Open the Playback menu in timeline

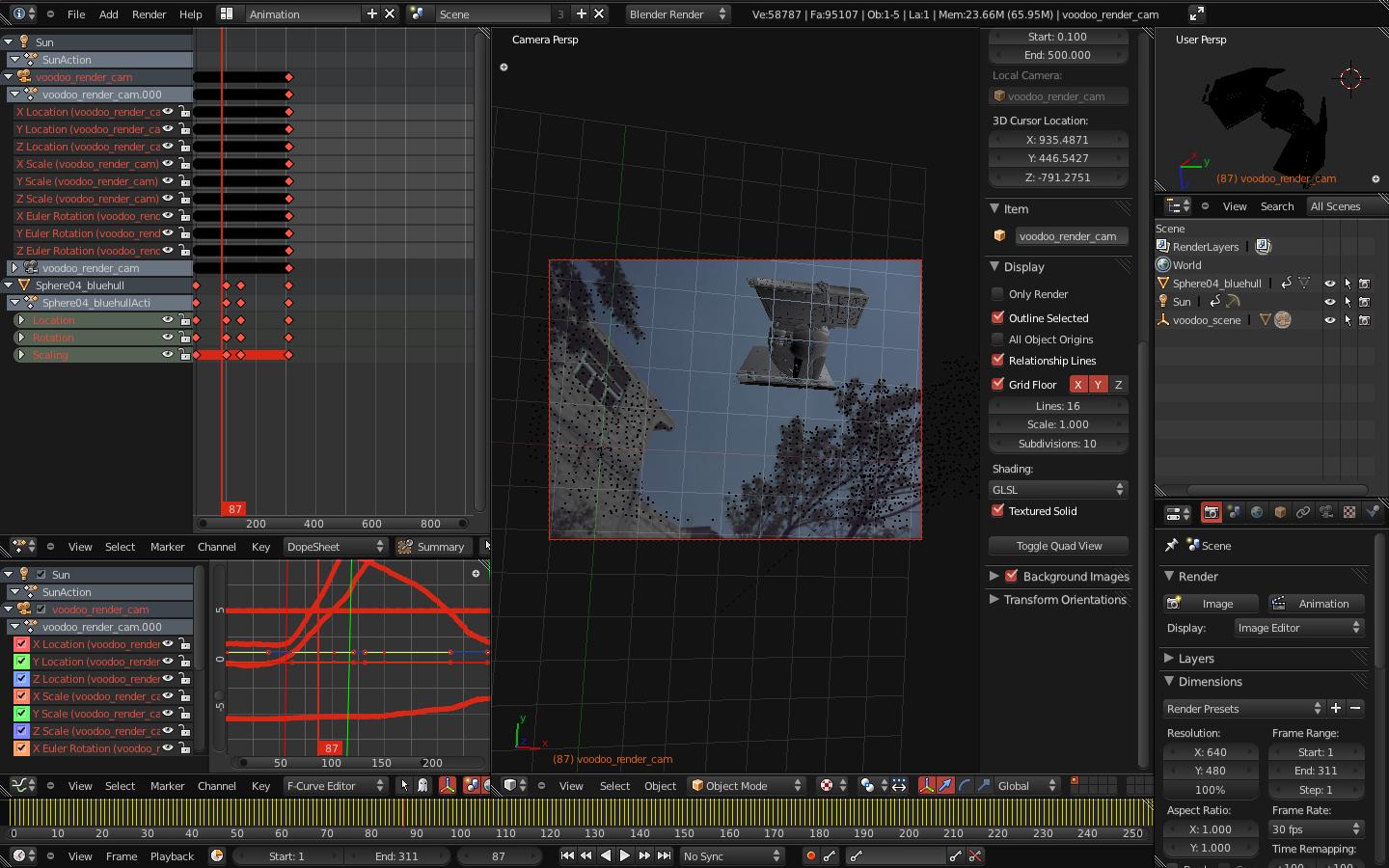pos(172,856)
